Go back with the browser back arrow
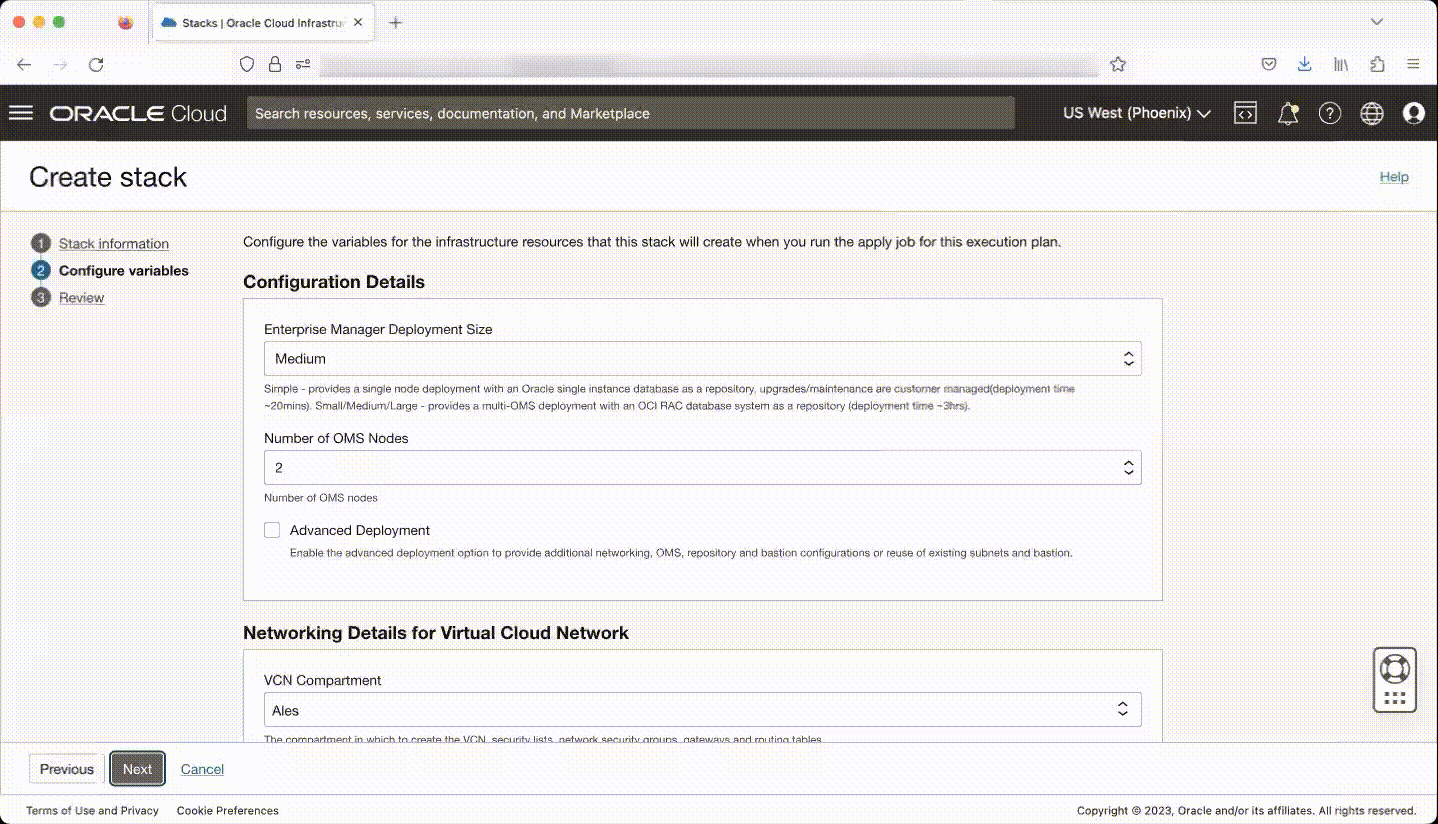1438x824 pixels. (x=24, y=64)
